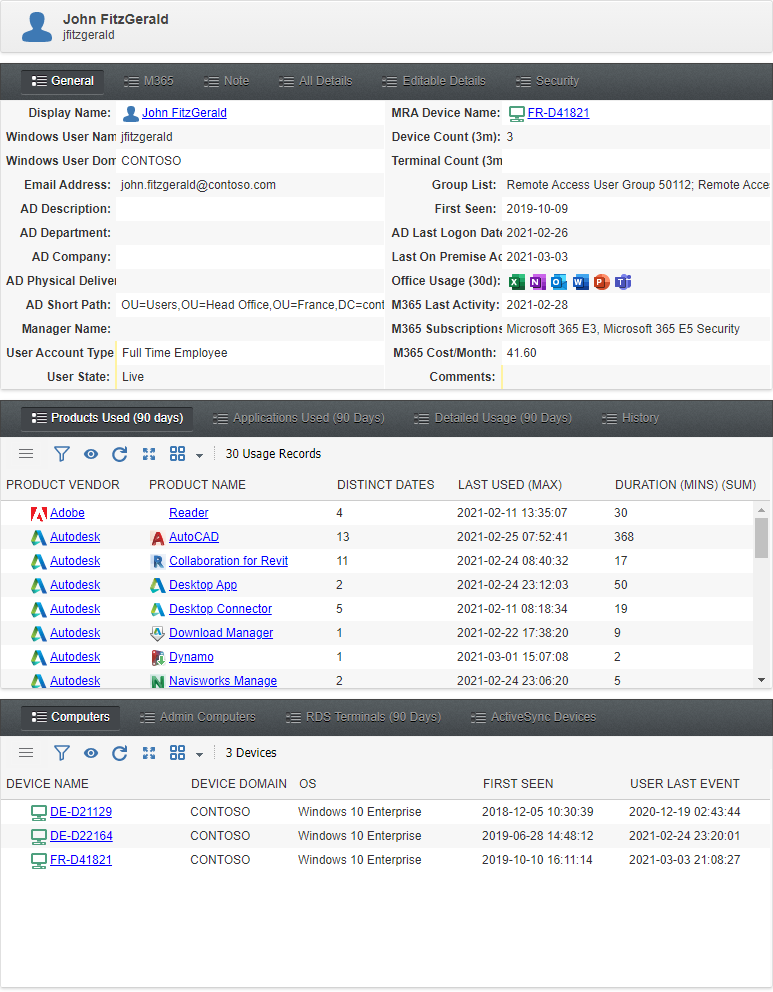Refresh the Products Used grid
The height and width of the screenshot is (992, 773).
click(x=120, y=454)
